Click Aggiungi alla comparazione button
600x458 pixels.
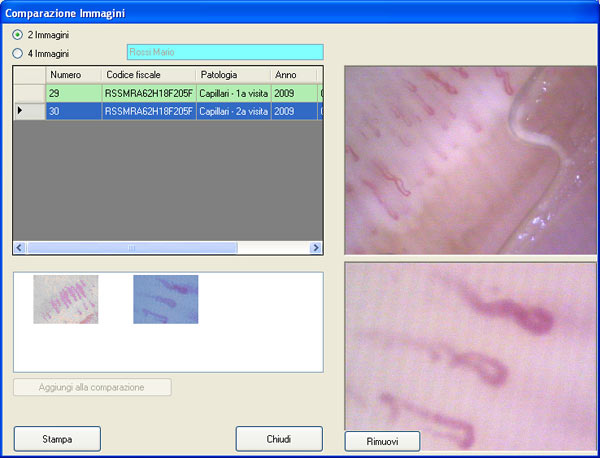(x=92, y=387)
